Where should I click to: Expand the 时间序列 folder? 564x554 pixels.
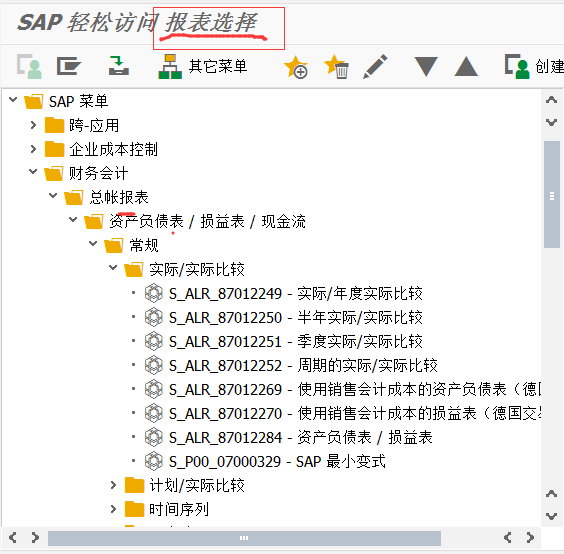(x=113, y=509)
